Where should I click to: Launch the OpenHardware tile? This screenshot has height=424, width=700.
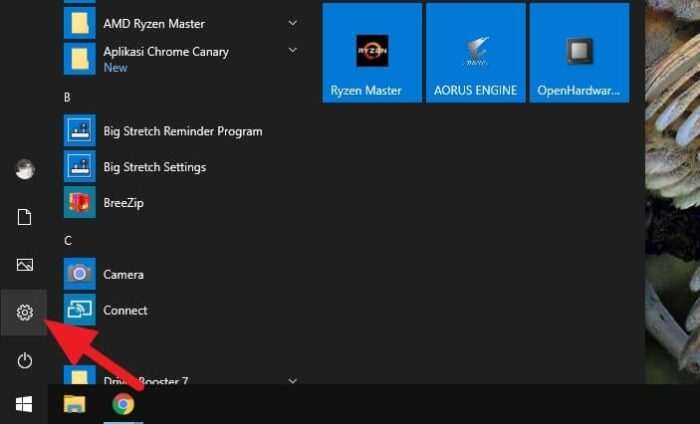[579, 53]
